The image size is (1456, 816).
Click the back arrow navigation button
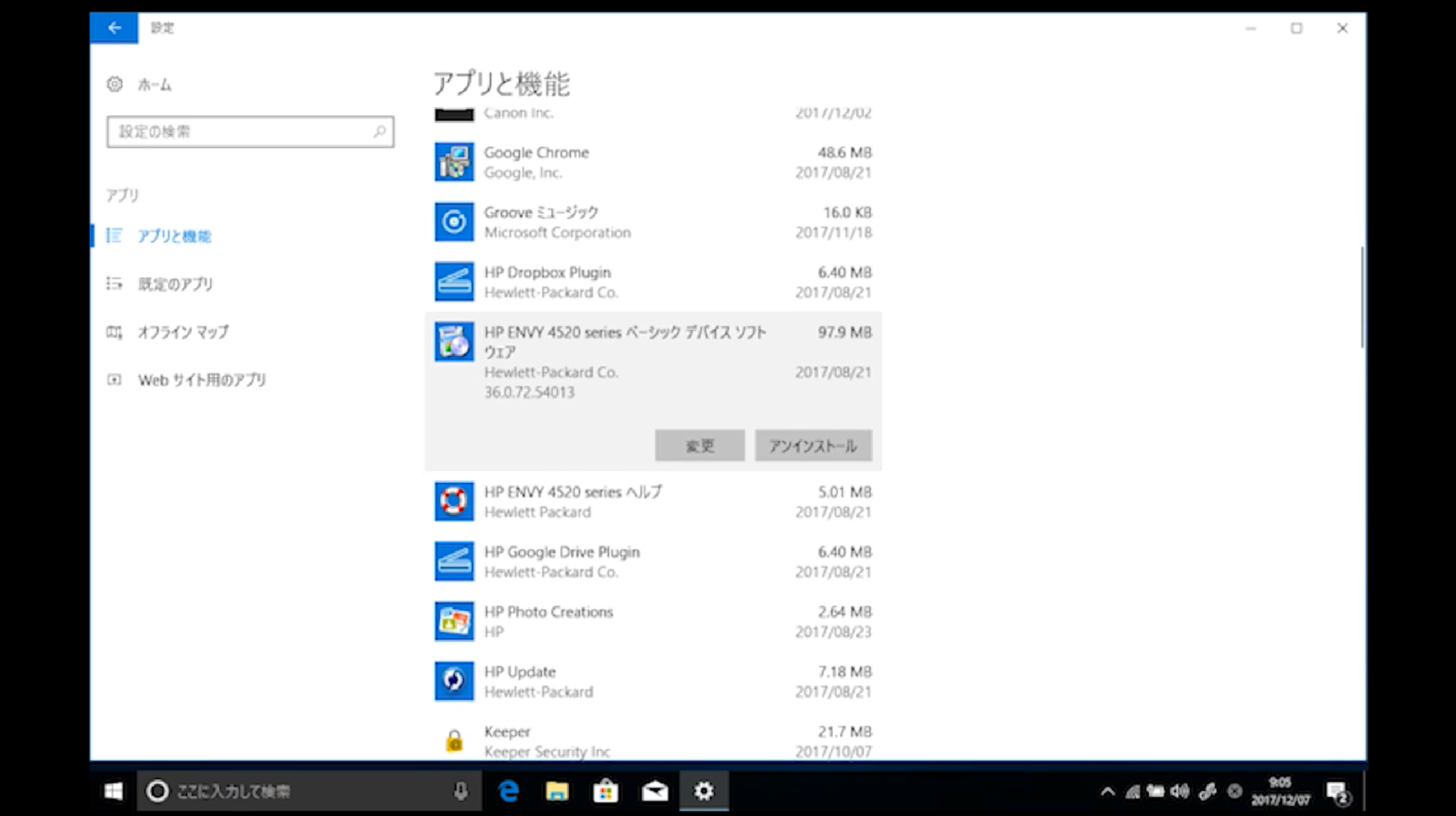pyautogui.click(x=114, y=27)
